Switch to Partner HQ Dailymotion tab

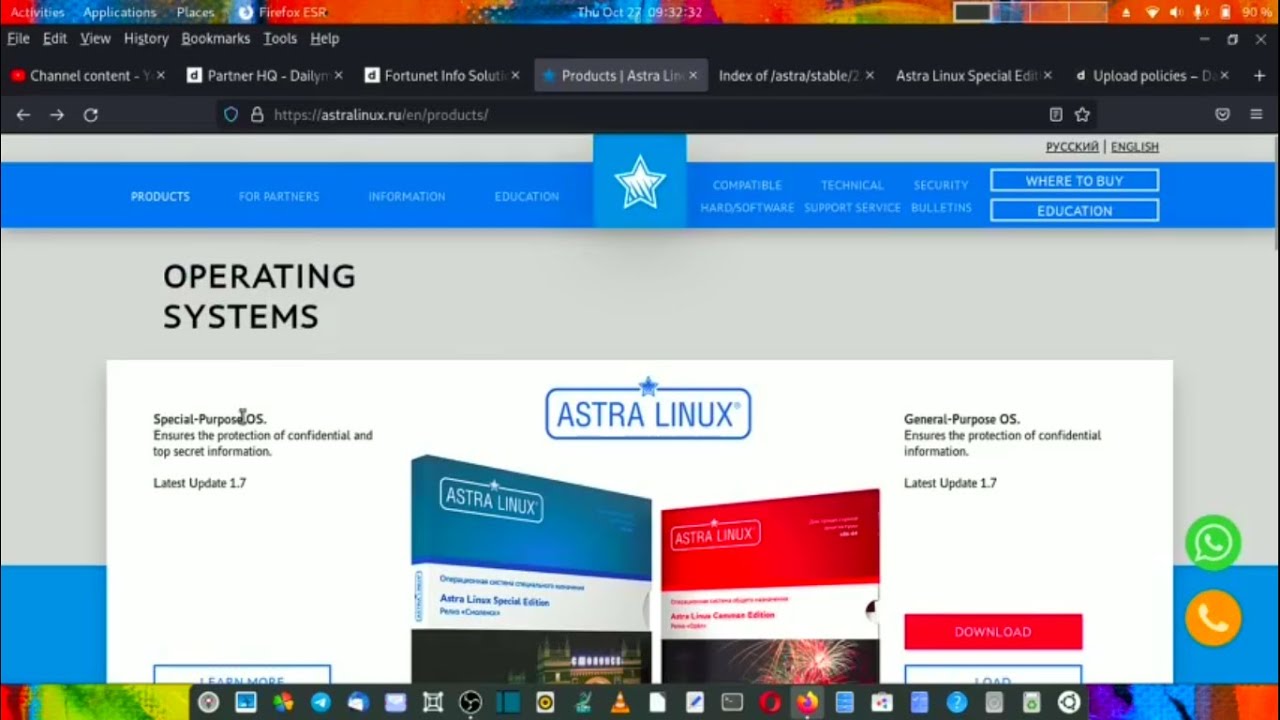click(x=265, y=76)
